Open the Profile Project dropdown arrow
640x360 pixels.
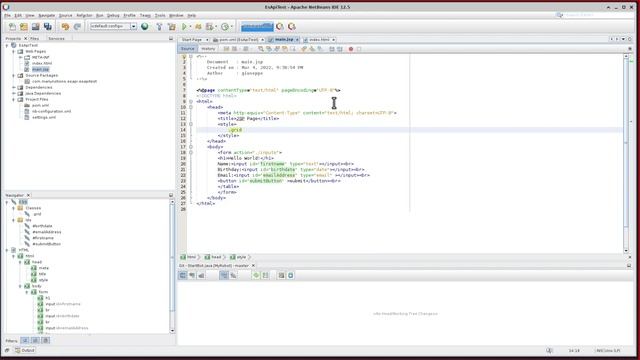[231, 27]
